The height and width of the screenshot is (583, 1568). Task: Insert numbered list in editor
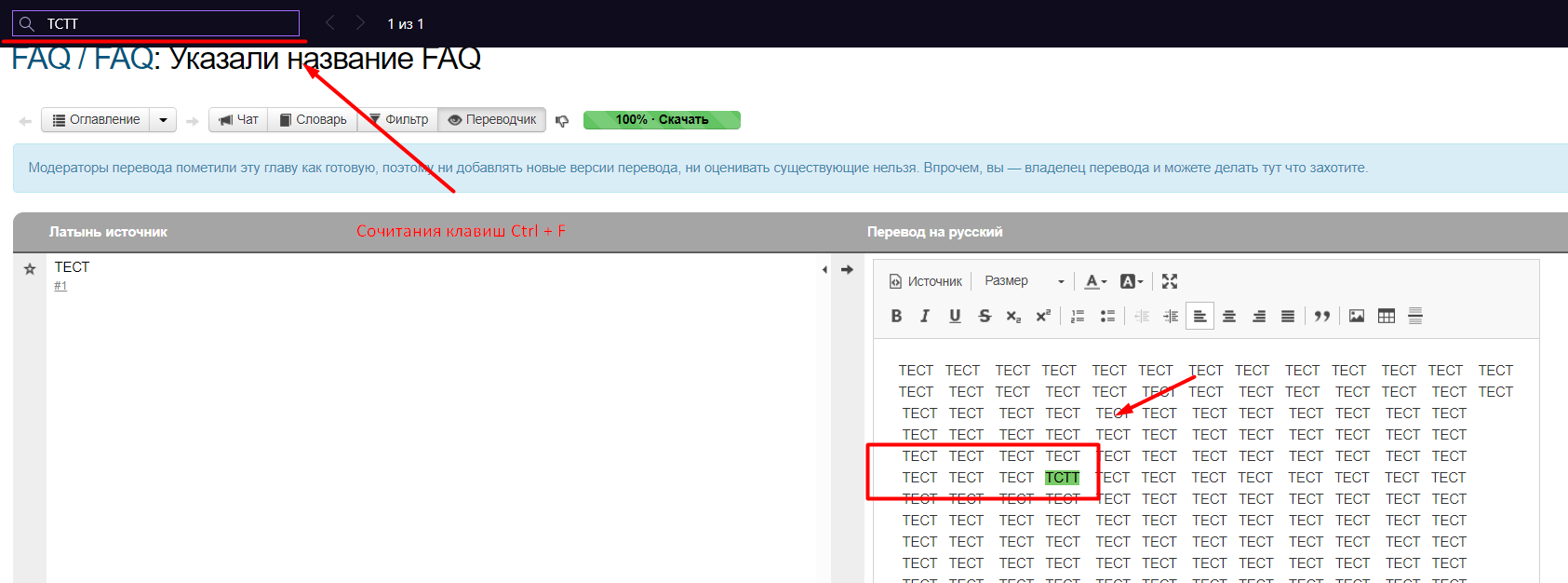click(1078, 317)
